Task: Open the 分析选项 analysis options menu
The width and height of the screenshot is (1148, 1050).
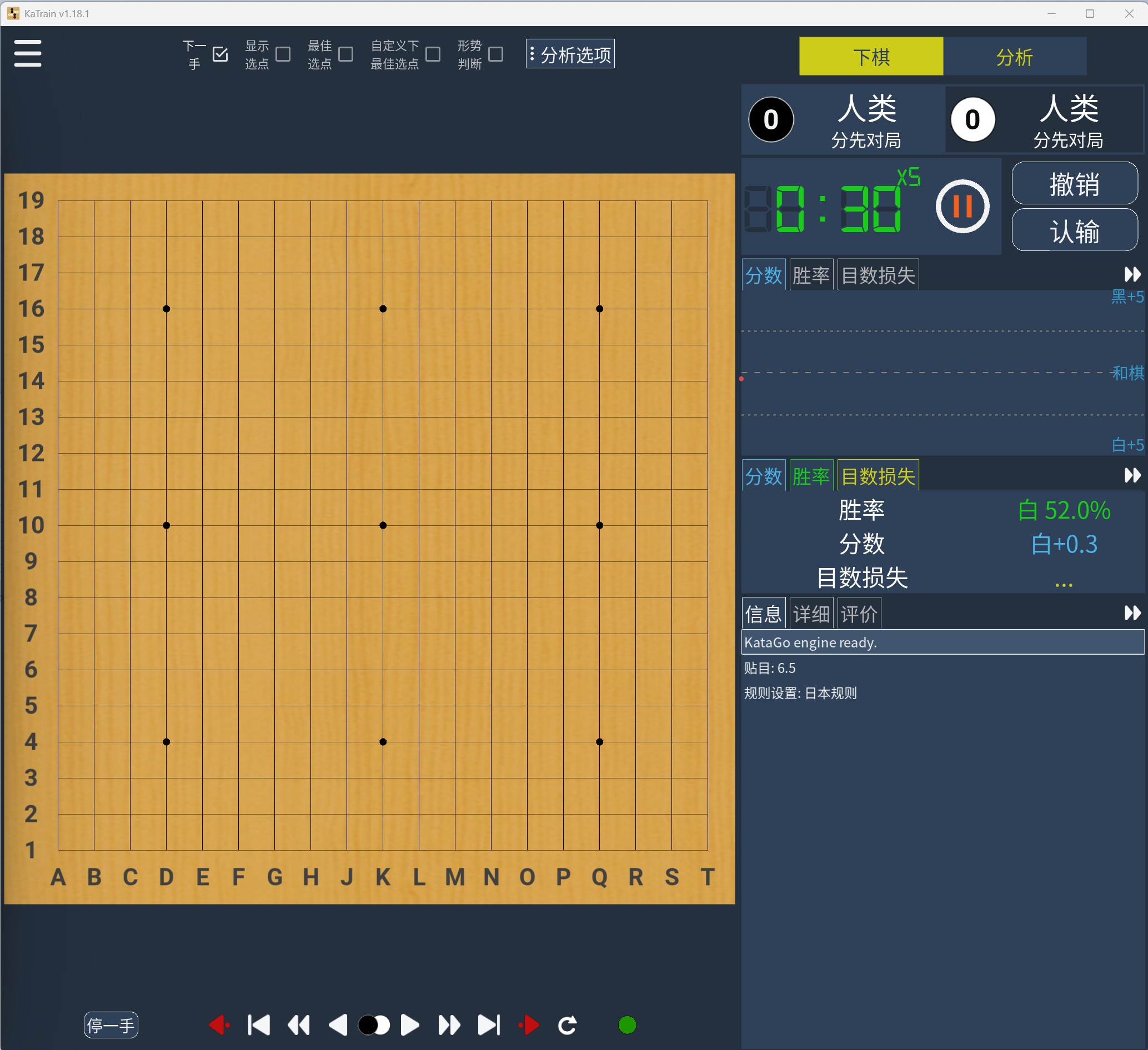Action: pyautogui.click(x=570, y=54)
